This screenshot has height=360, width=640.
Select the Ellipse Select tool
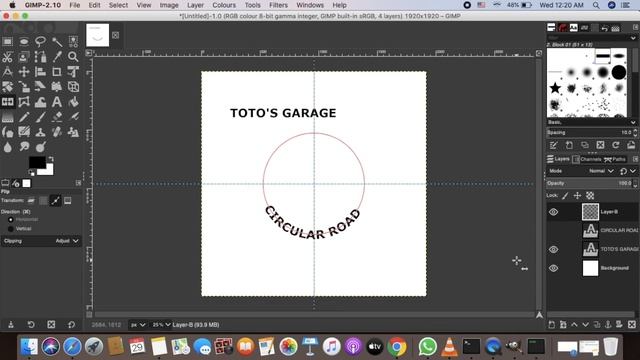[x=24, y=41]
